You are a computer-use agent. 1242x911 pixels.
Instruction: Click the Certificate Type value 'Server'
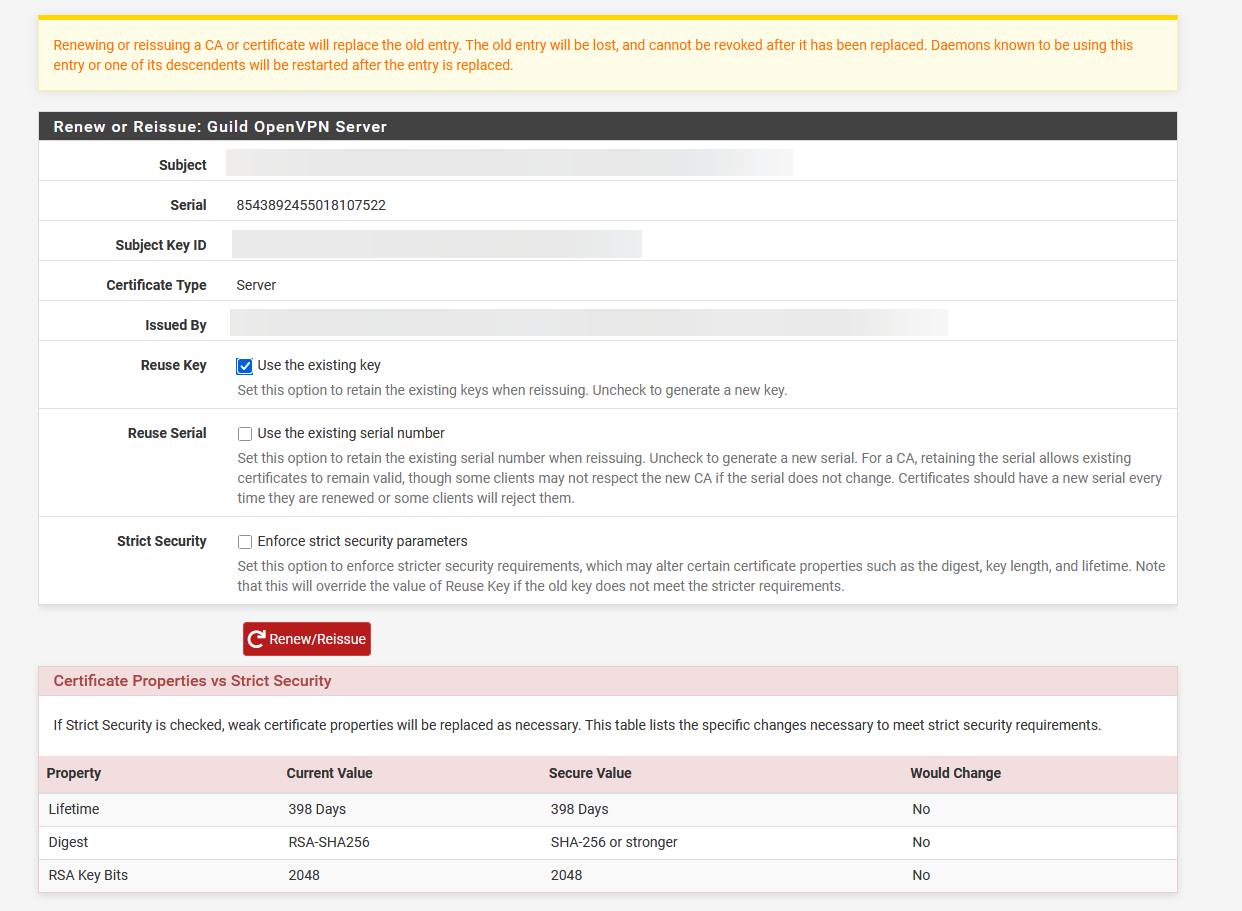point(256,285)
